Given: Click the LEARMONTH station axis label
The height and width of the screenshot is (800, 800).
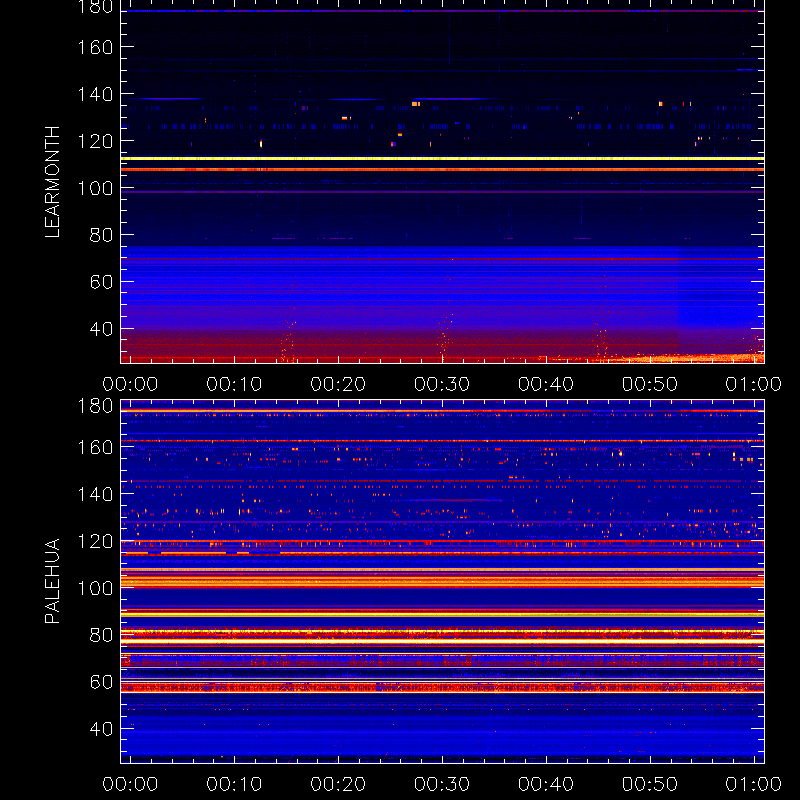Looking at the screenshot, I should click(x=52, y=182).
